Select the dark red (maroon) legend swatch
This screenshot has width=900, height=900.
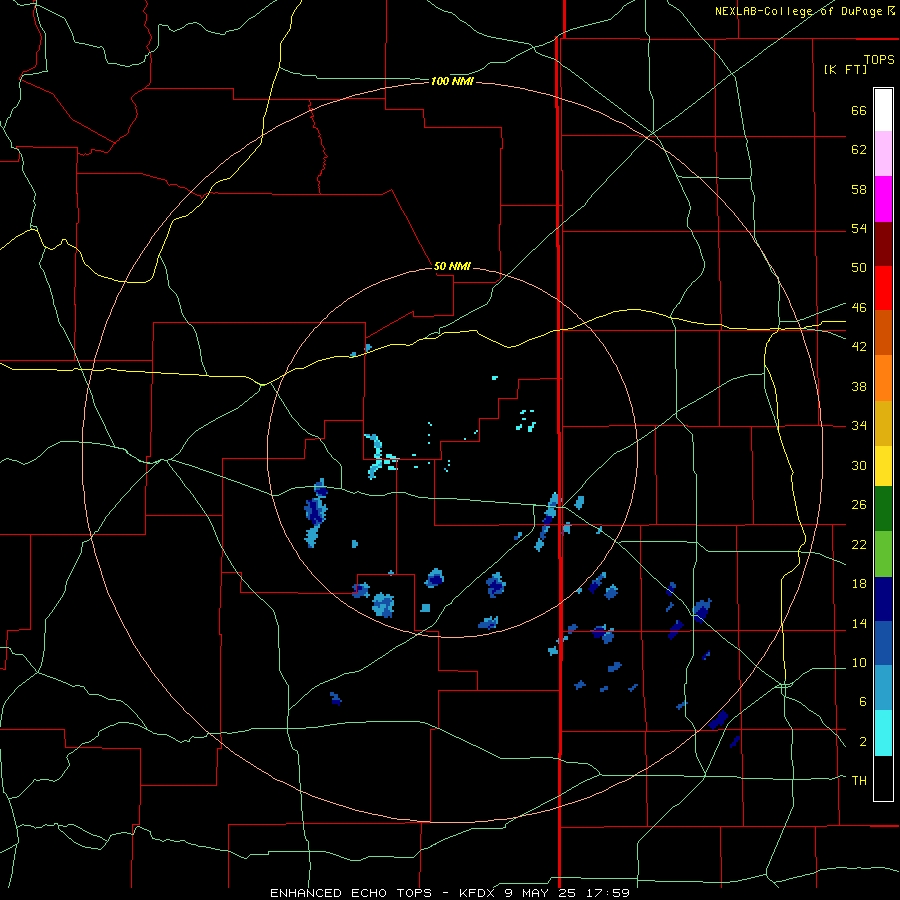[883, 243]
